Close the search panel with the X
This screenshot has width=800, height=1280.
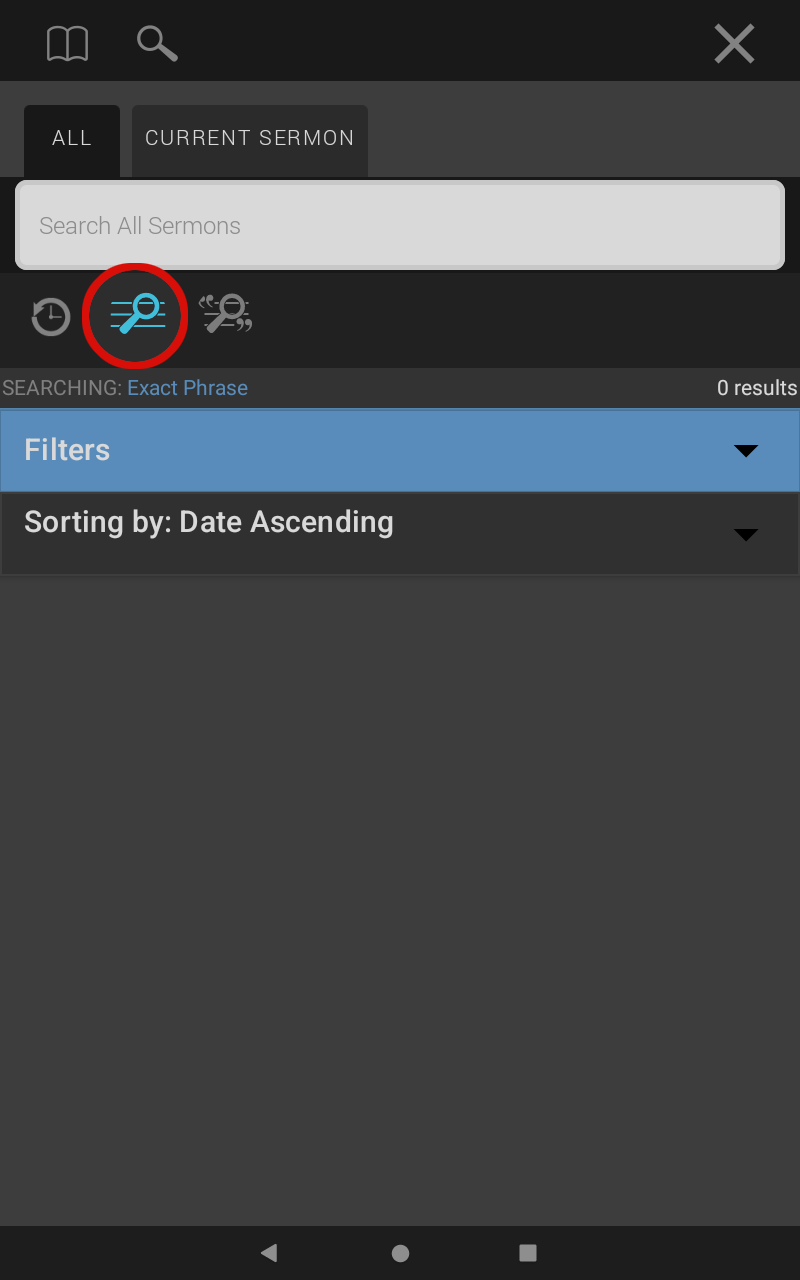tap(734, 44)
